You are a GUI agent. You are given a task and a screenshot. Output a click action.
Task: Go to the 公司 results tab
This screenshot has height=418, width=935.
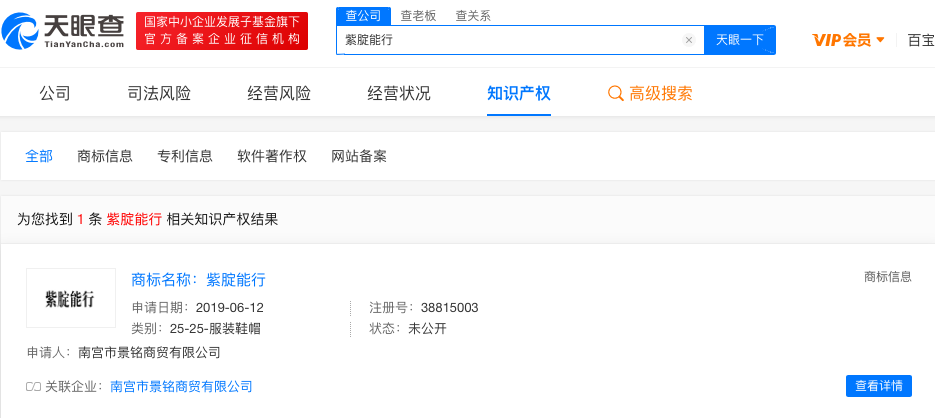[x=55, y=94]
